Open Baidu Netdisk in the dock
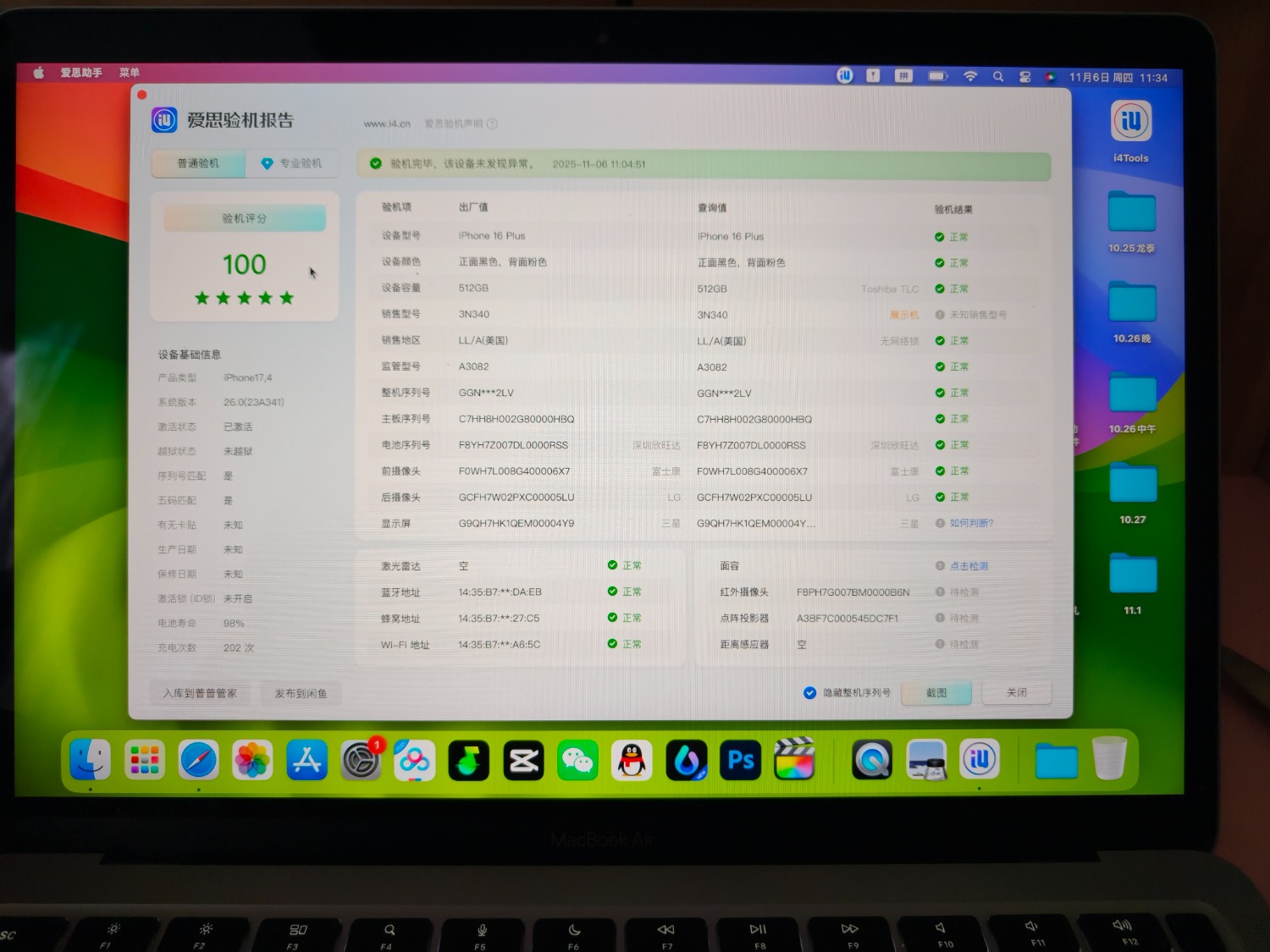Viewport: 1270px width, 952px height. tap(415, 761)
